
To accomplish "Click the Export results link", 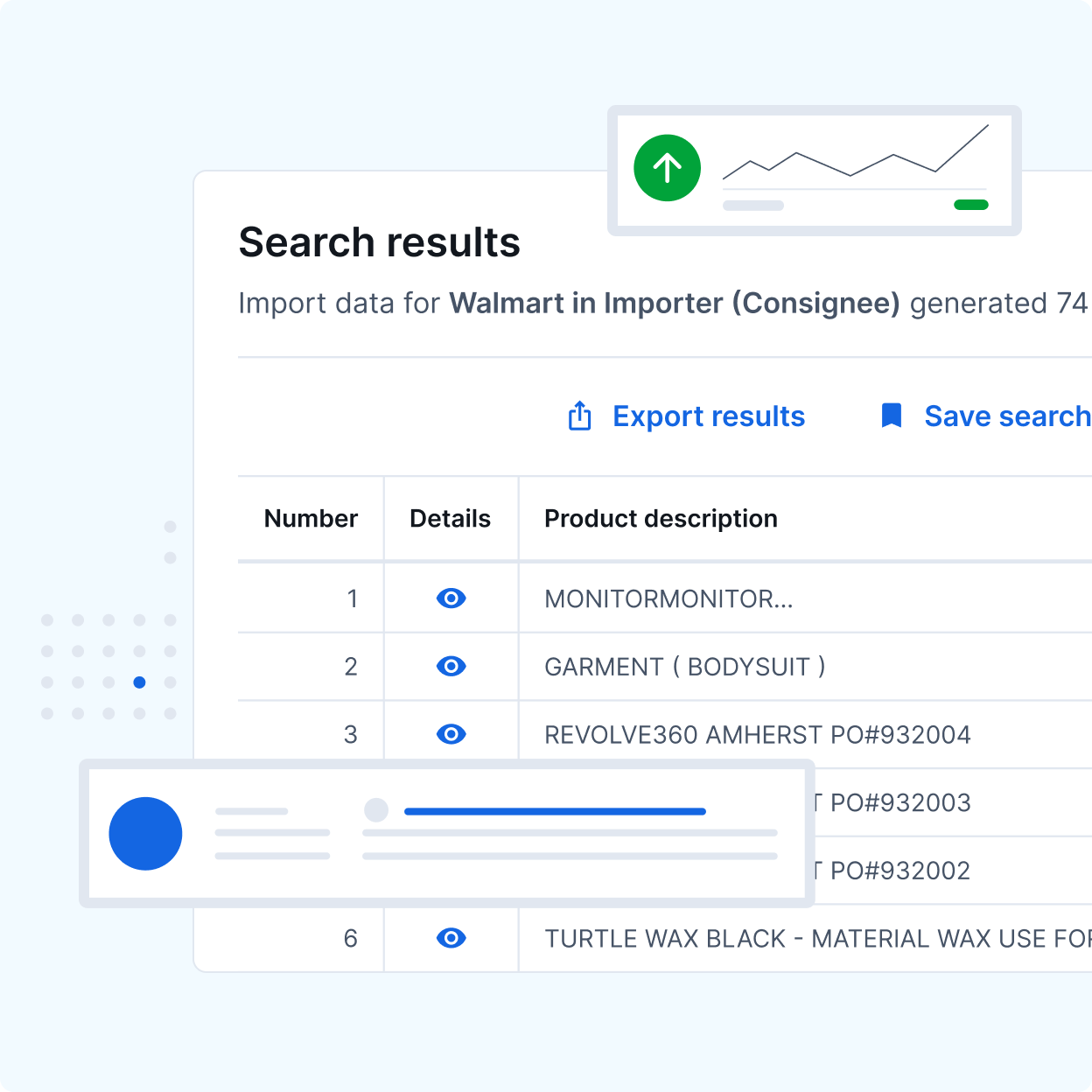I will click(708, 416).
